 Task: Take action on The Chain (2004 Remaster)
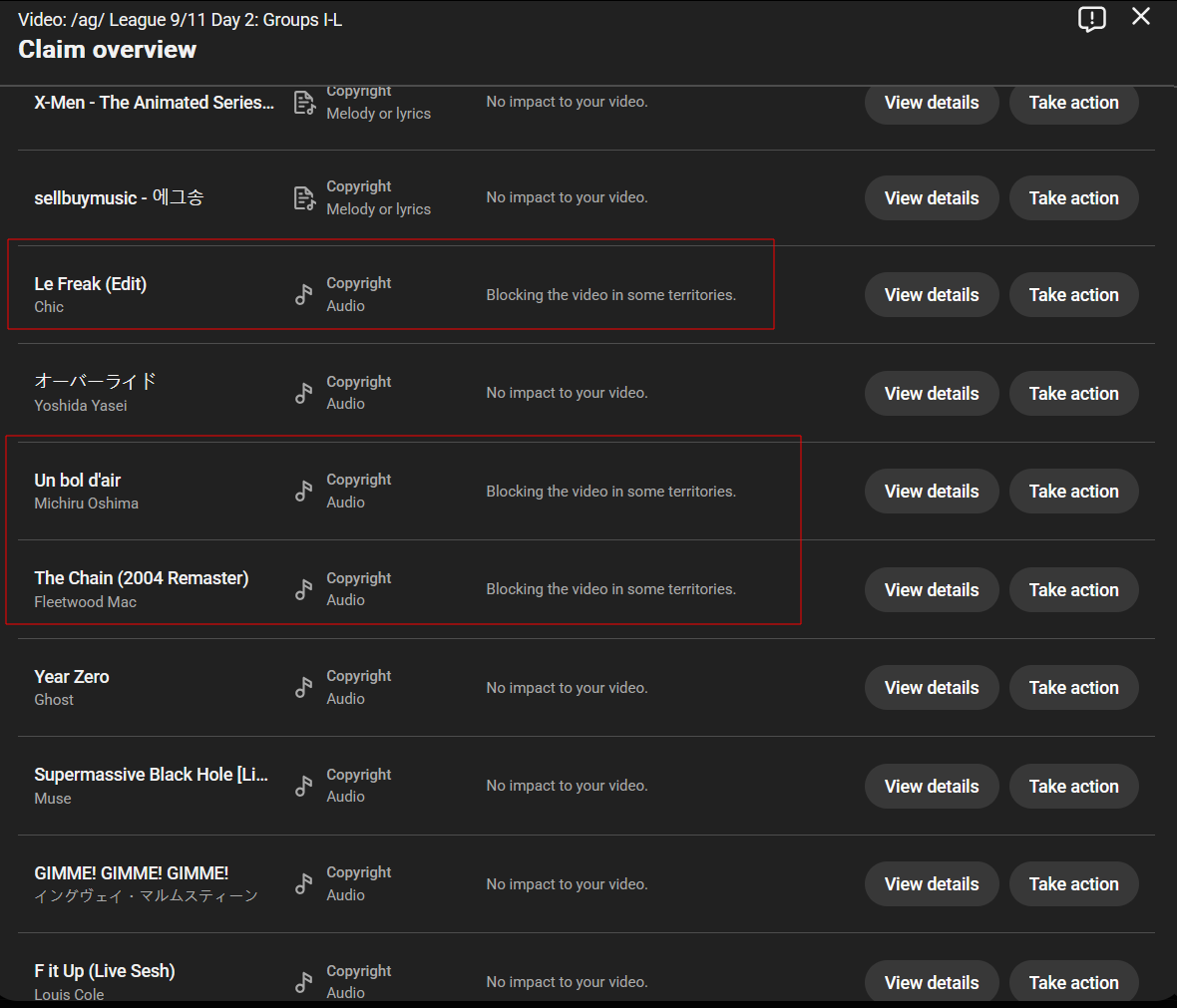point(1073,590)
